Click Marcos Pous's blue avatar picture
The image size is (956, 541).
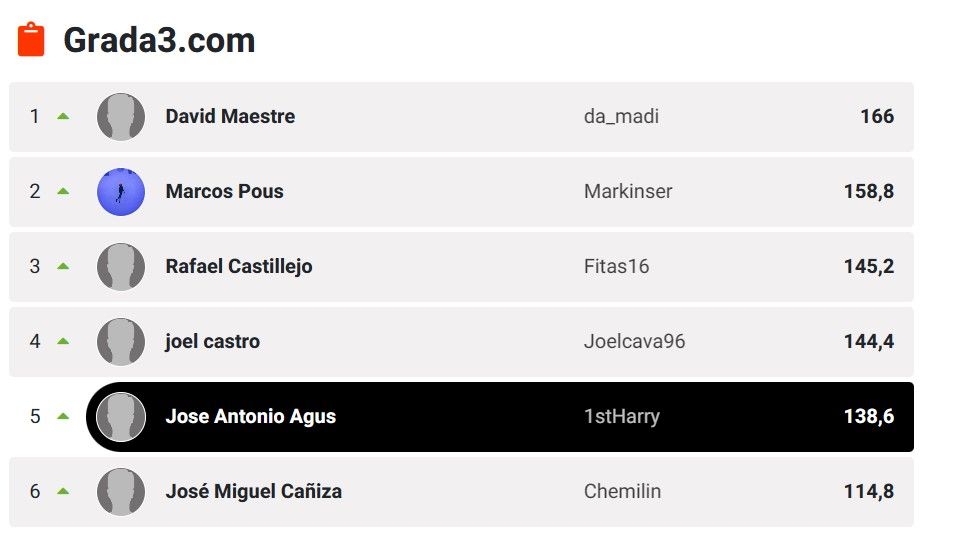point(121,192)
